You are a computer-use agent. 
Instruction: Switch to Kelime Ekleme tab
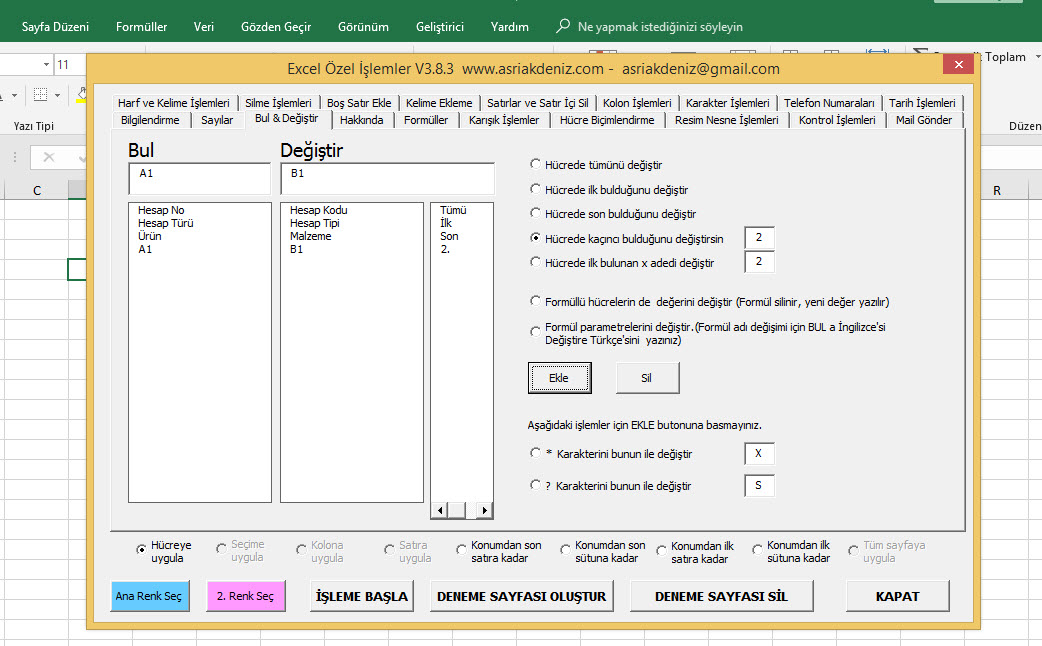(439, 103)
